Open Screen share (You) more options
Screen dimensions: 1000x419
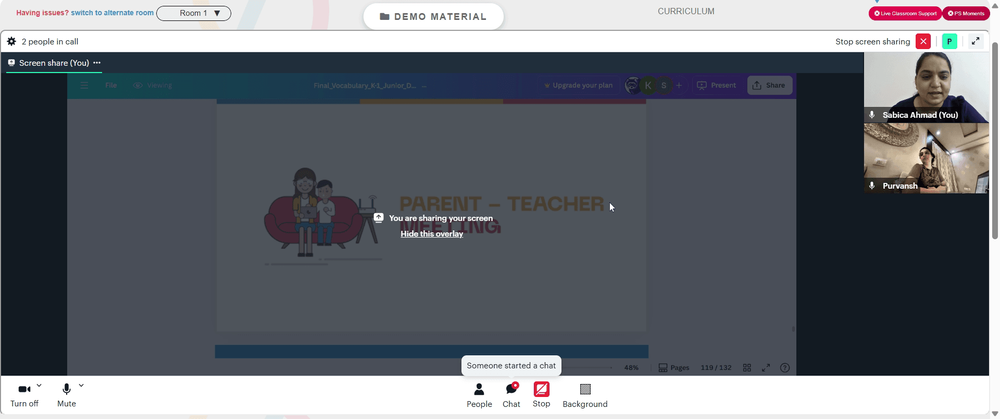tap(97, 62)
